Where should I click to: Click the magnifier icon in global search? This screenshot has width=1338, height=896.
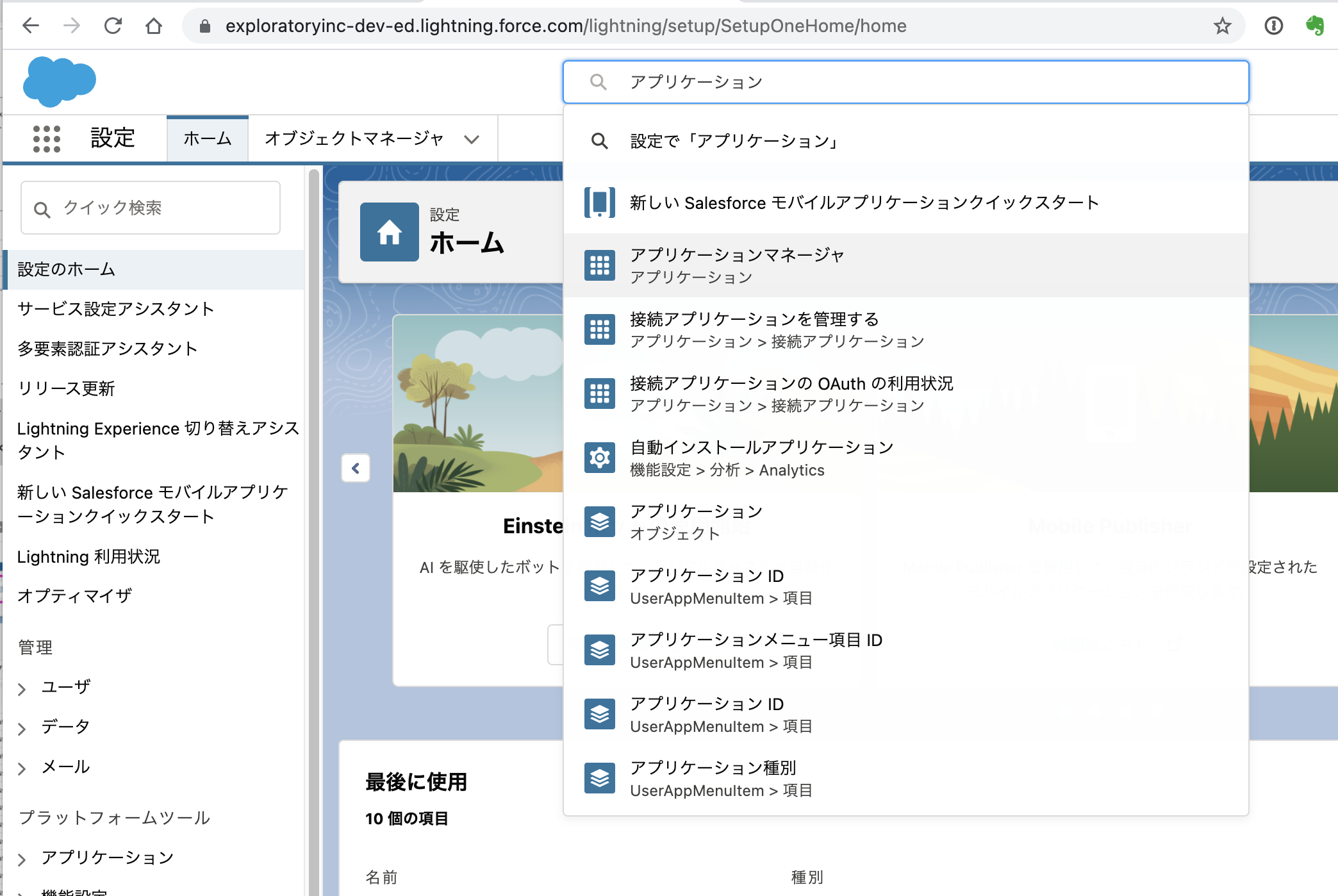coord(598,82)
